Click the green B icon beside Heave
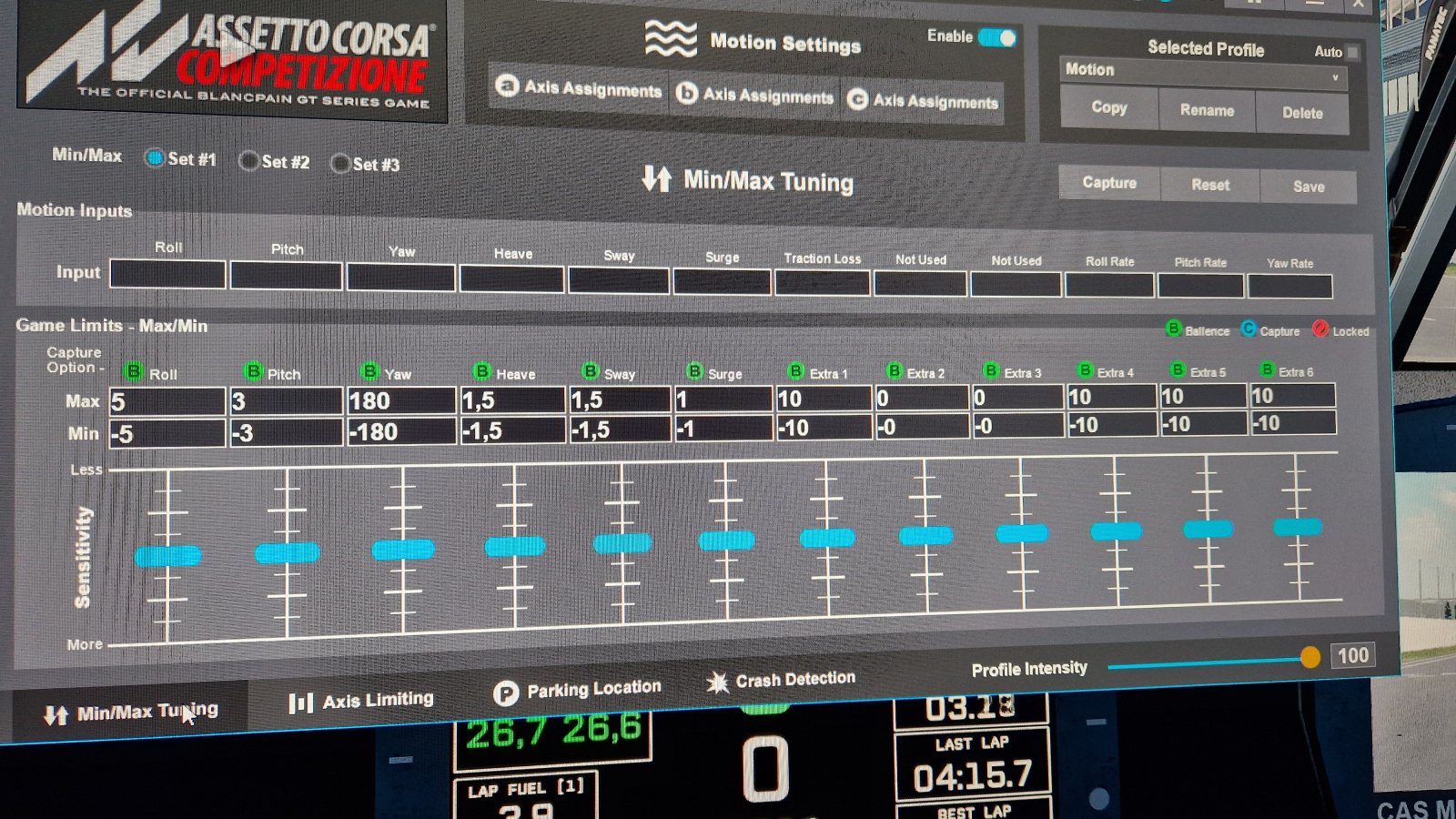 click(482, 371)
